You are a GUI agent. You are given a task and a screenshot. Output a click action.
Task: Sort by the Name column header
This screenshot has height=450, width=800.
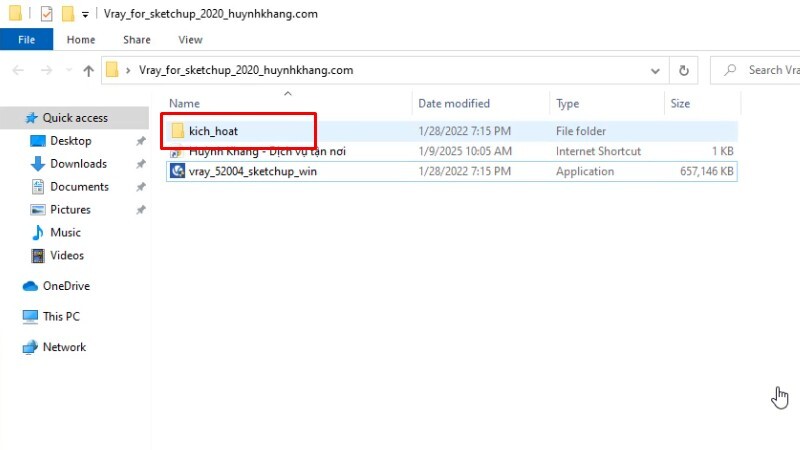184,104
